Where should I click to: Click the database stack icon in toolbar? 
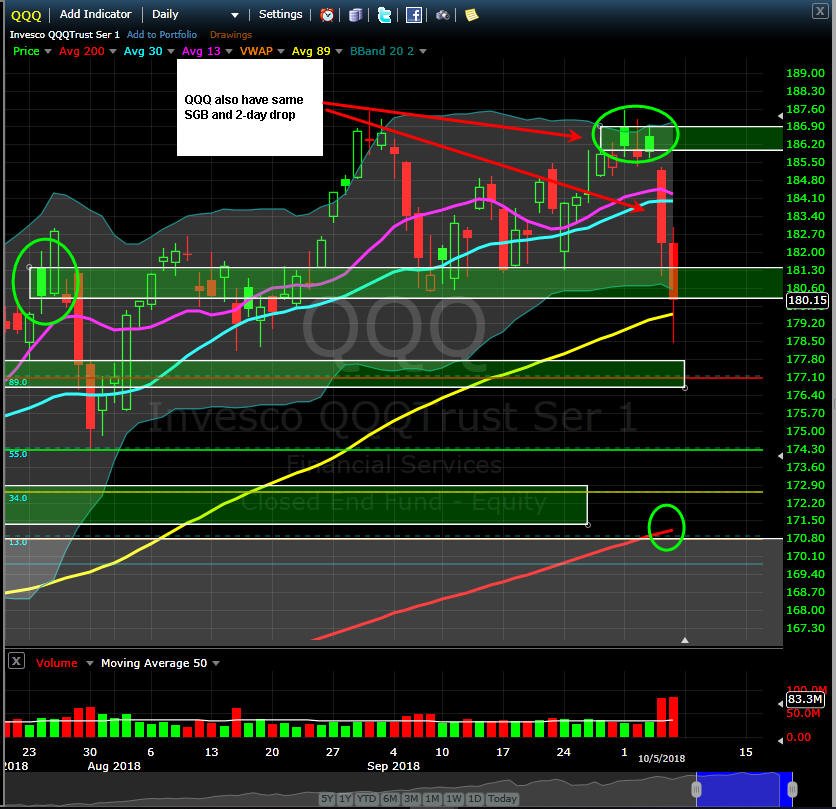[356, 15]
